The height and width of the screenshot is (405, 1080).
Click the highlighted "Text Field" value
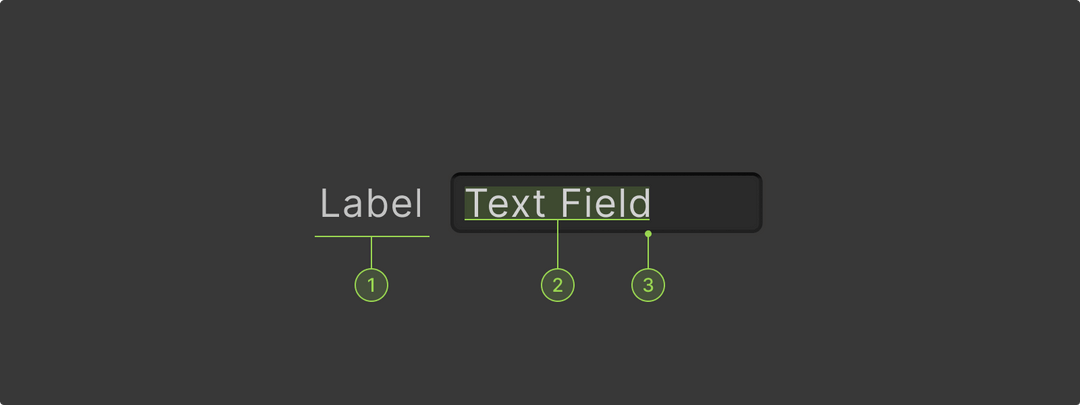point(557,203)
